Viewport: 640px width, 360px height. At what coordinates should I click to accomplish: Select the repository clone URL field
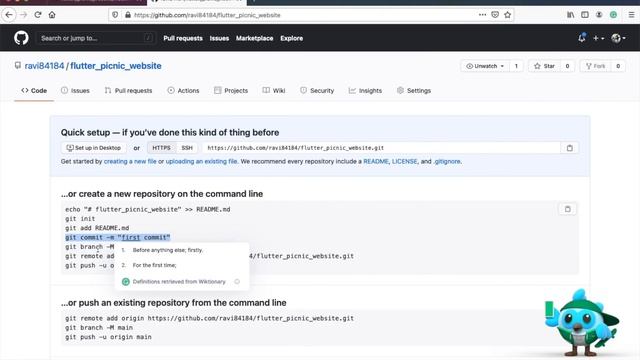point(382,148)
